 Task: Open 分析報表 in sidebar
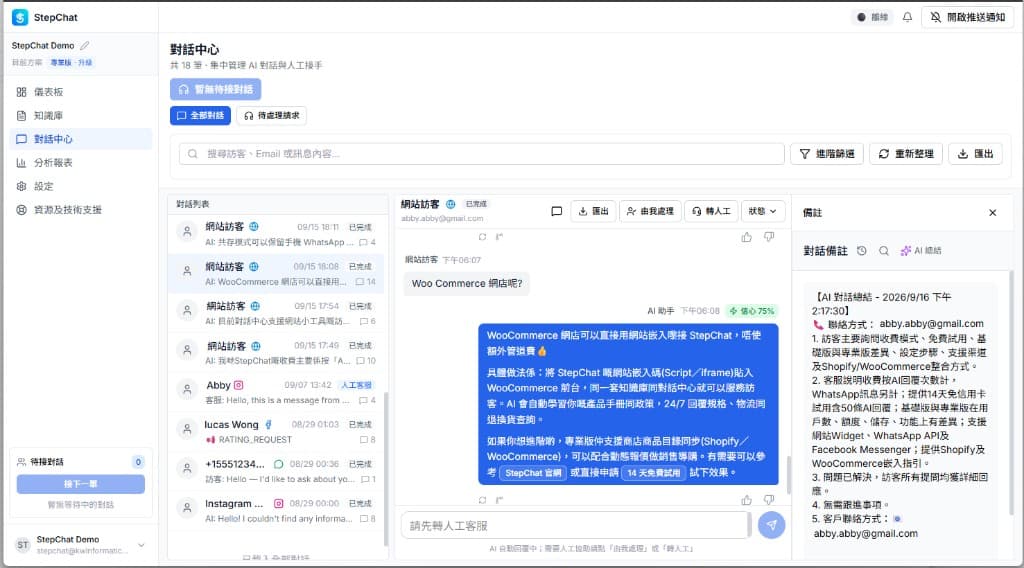coord(82,163)
